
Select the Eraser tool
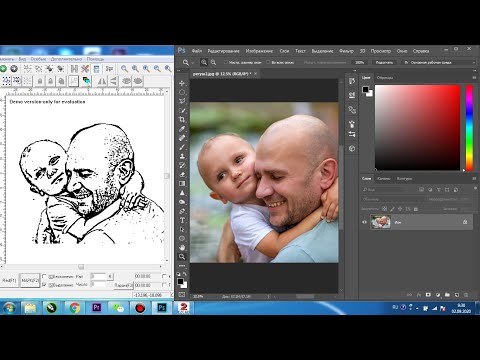tap(182, 174)
